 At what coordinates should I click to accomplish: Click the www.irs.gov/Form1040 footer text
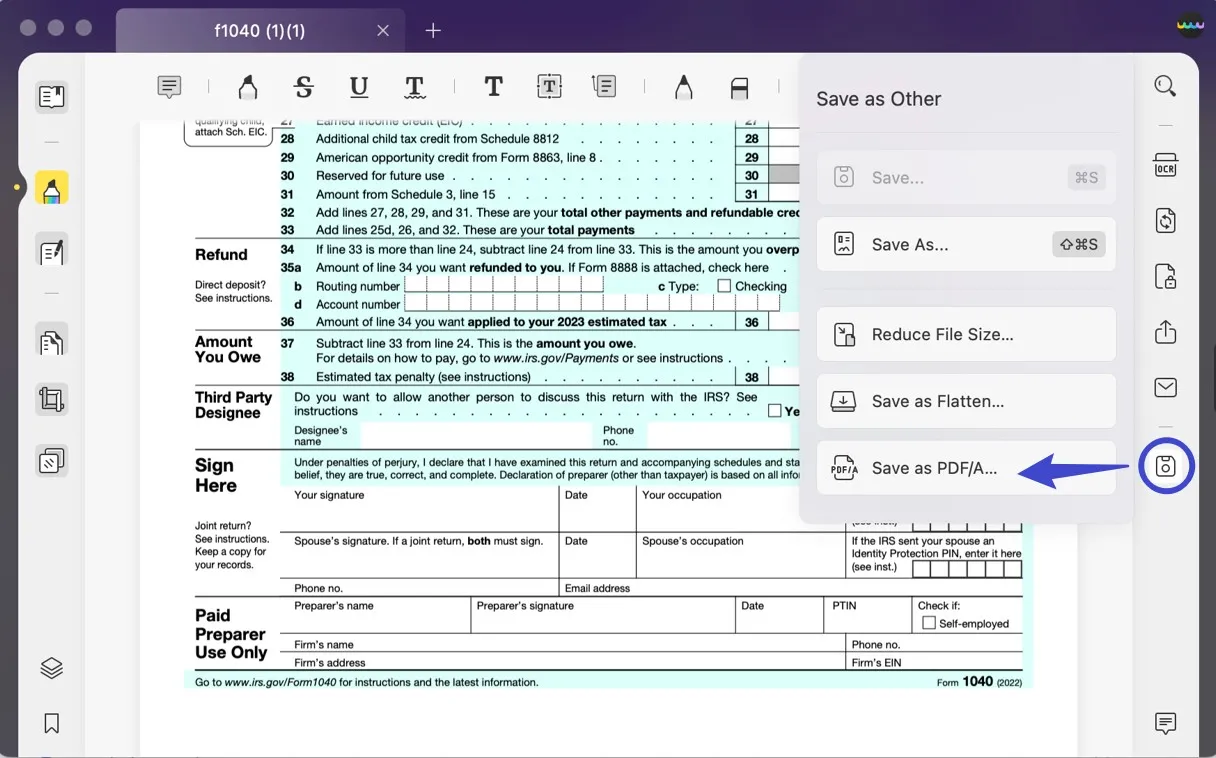[279, 682]
